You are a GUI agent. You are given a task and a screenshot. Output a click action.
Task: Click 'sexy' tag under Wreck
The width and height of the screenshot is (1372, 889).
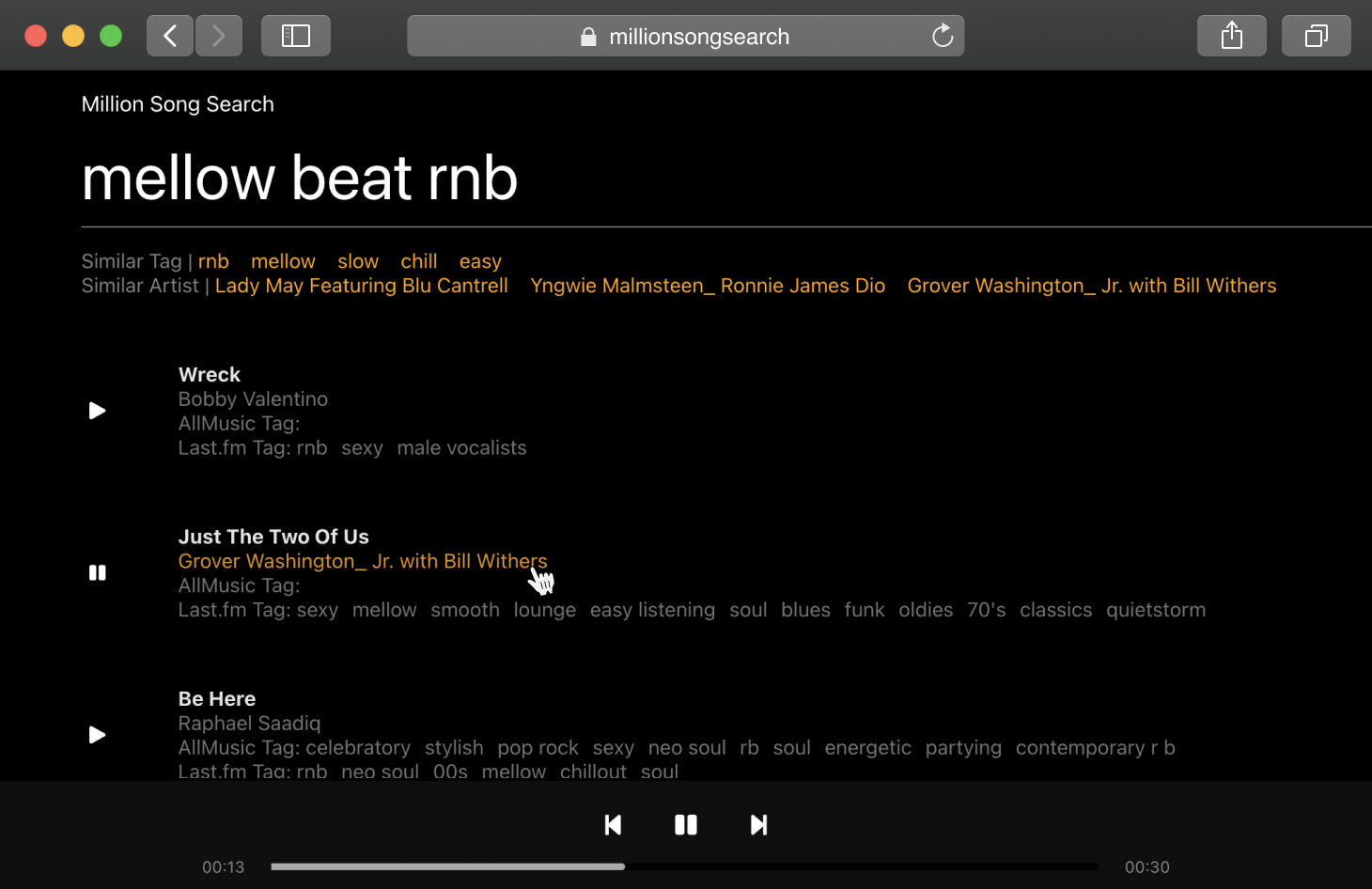pos(362,448)
